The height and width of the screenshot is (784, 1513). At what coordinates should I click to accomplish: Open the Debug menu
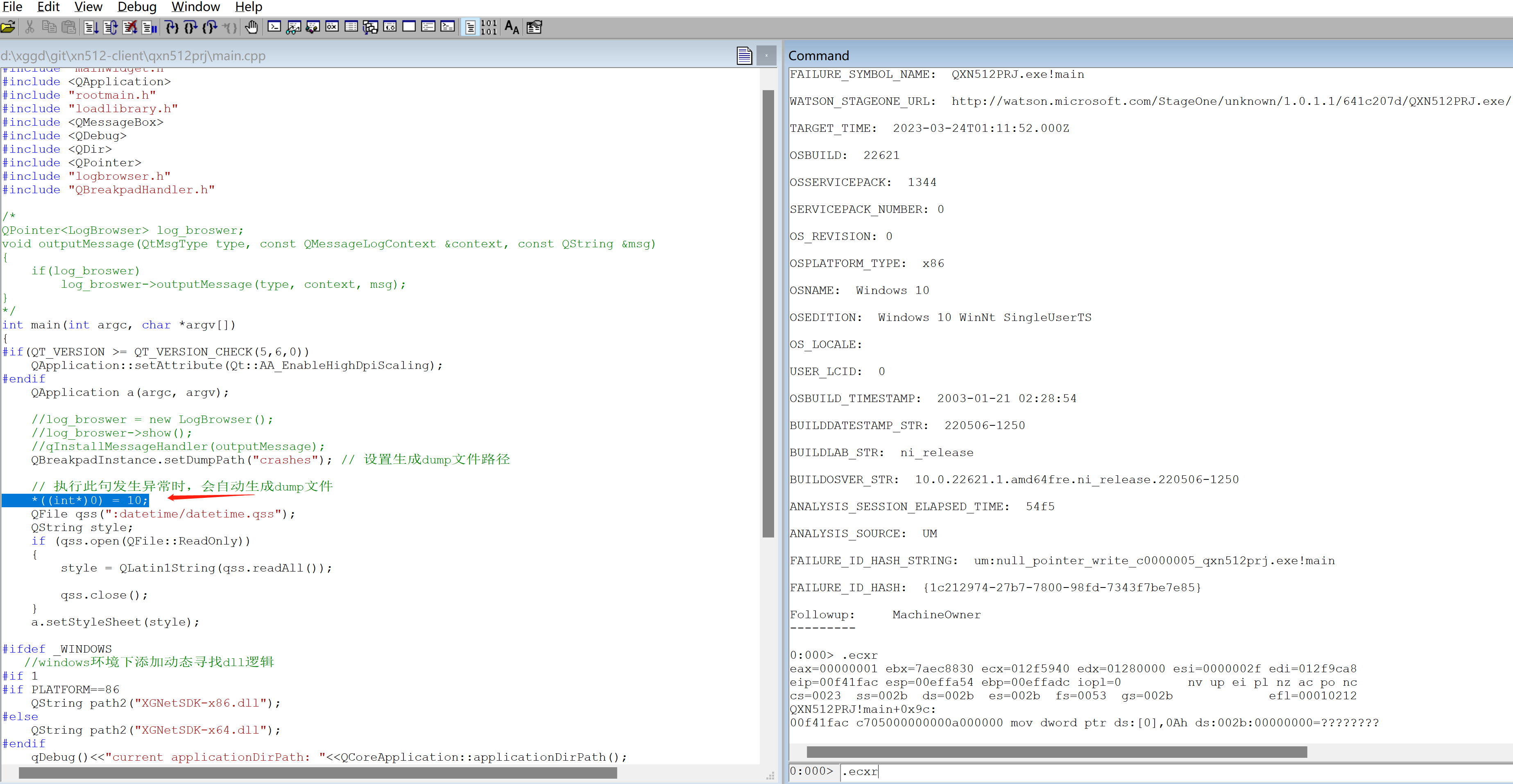click(x=137, y=7)
